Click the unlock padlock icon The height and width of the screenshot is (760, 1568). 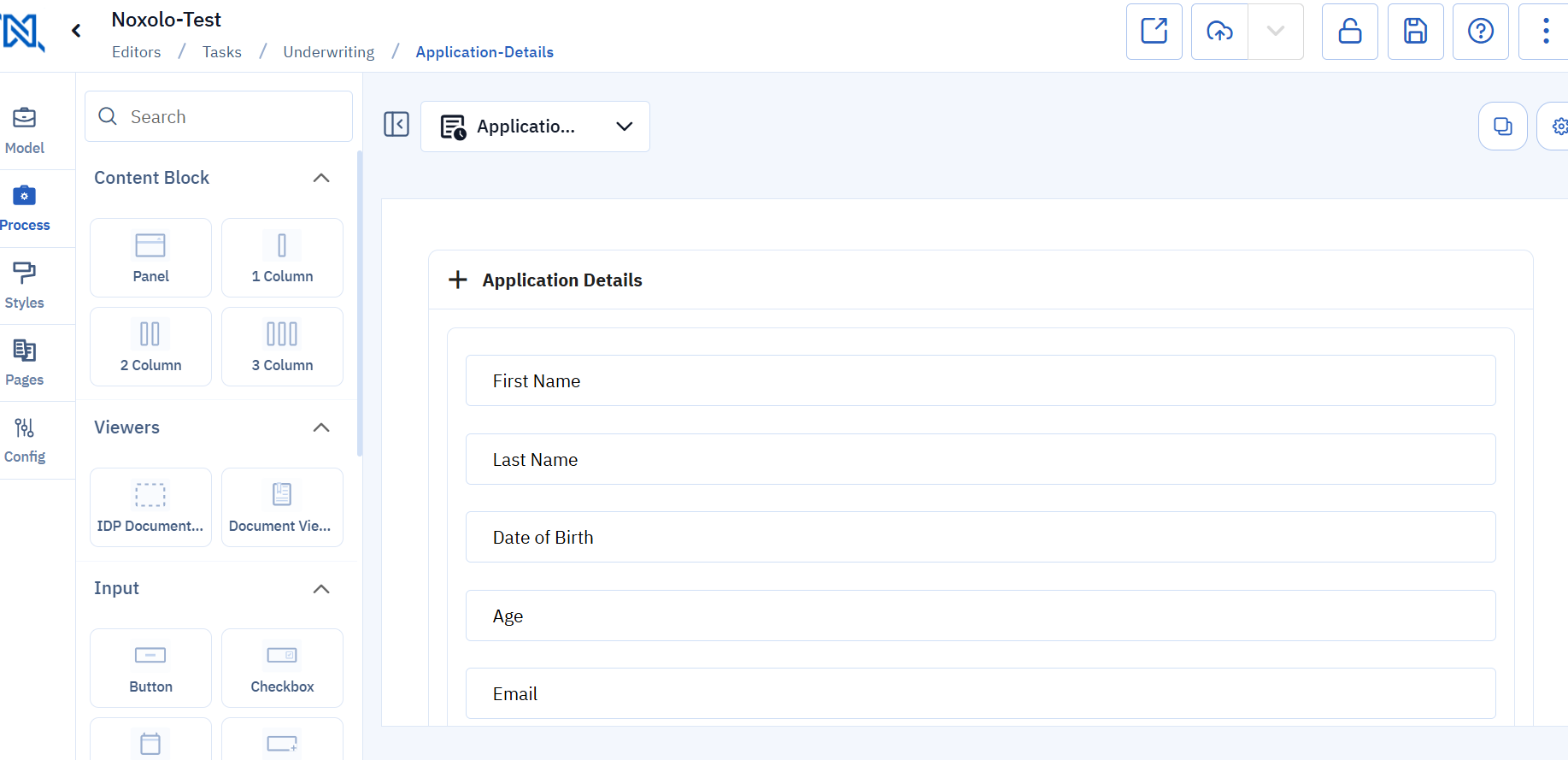(1349, 32)
